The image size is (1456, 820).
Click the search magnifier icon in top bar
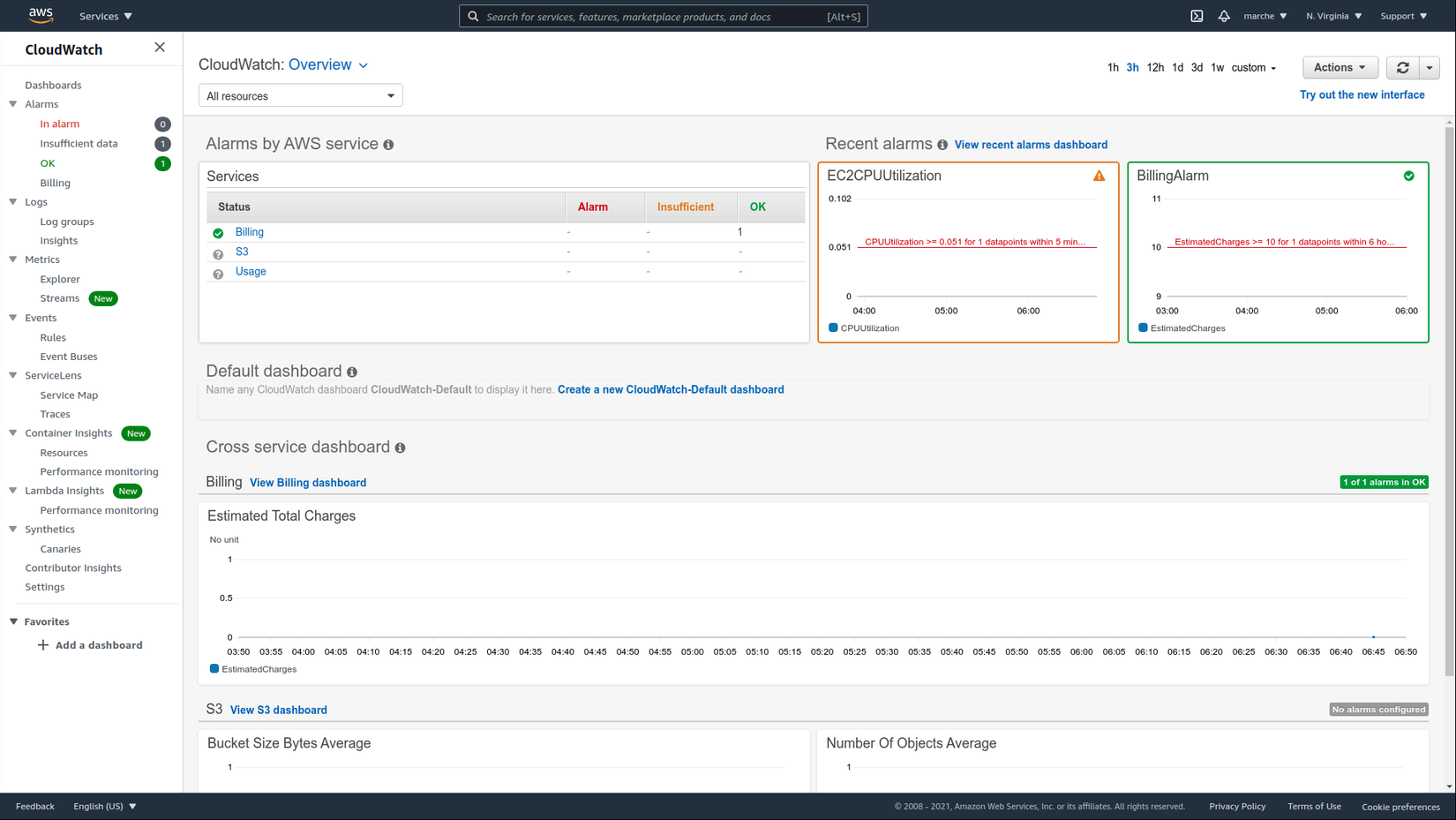point(473,16)
